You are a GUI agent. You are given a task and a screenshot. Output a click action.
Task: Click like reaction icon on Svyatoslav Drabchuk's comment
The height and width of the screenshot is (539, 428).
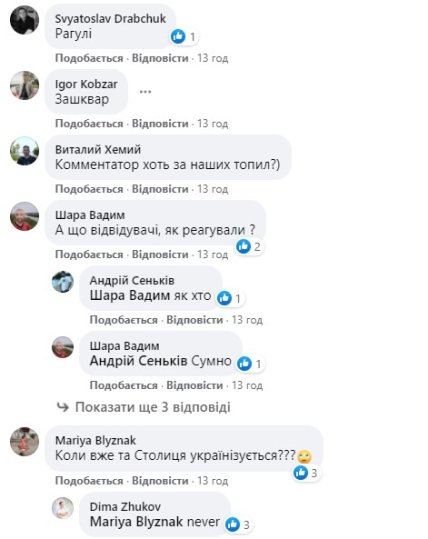pyautogui.click(x=178, y=36)
